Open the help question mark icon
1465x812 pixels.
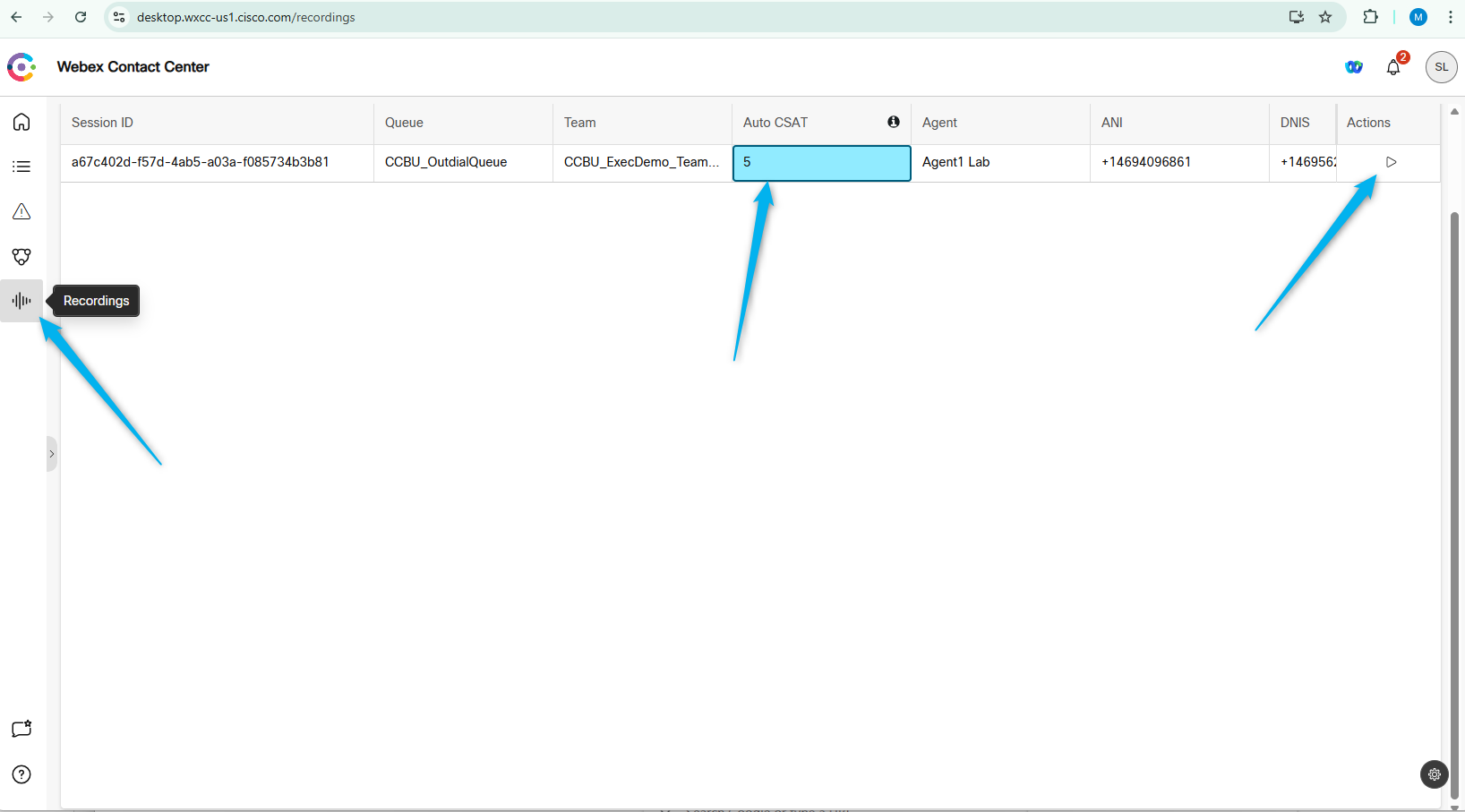click(21, 774)
